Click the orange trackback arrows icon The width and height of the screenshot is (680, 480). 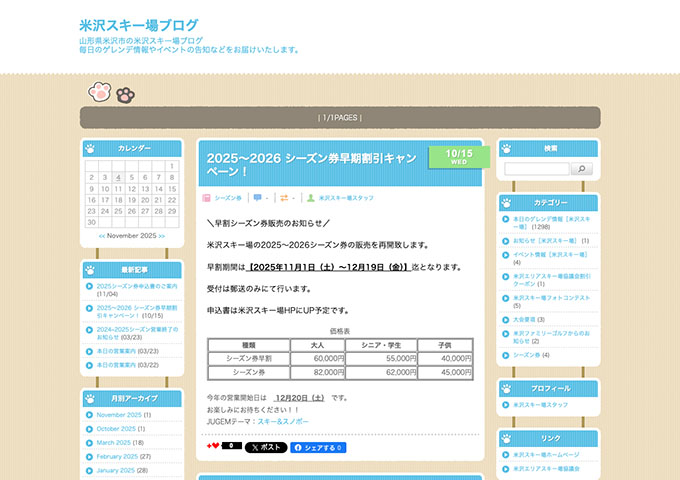(284, 198)
